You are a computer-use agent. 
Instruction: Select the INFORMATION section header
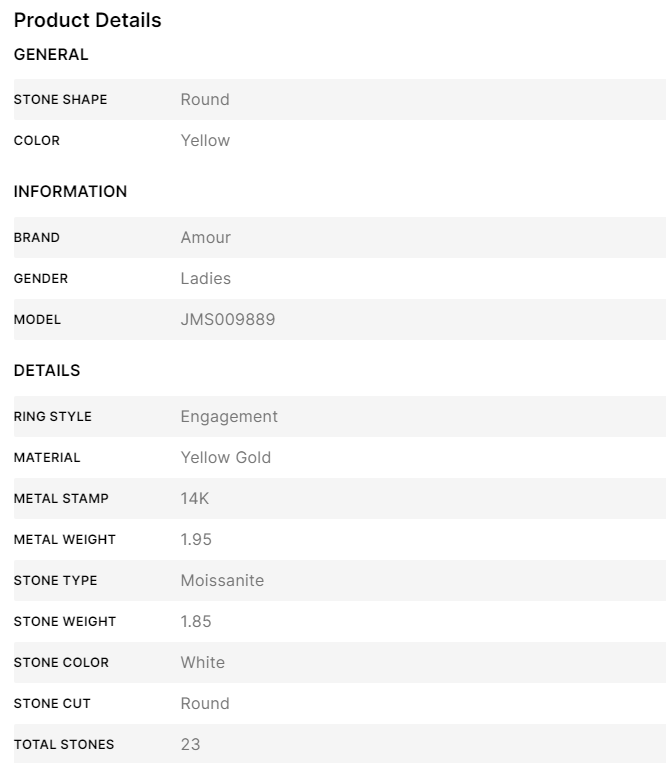pos(71,192)
